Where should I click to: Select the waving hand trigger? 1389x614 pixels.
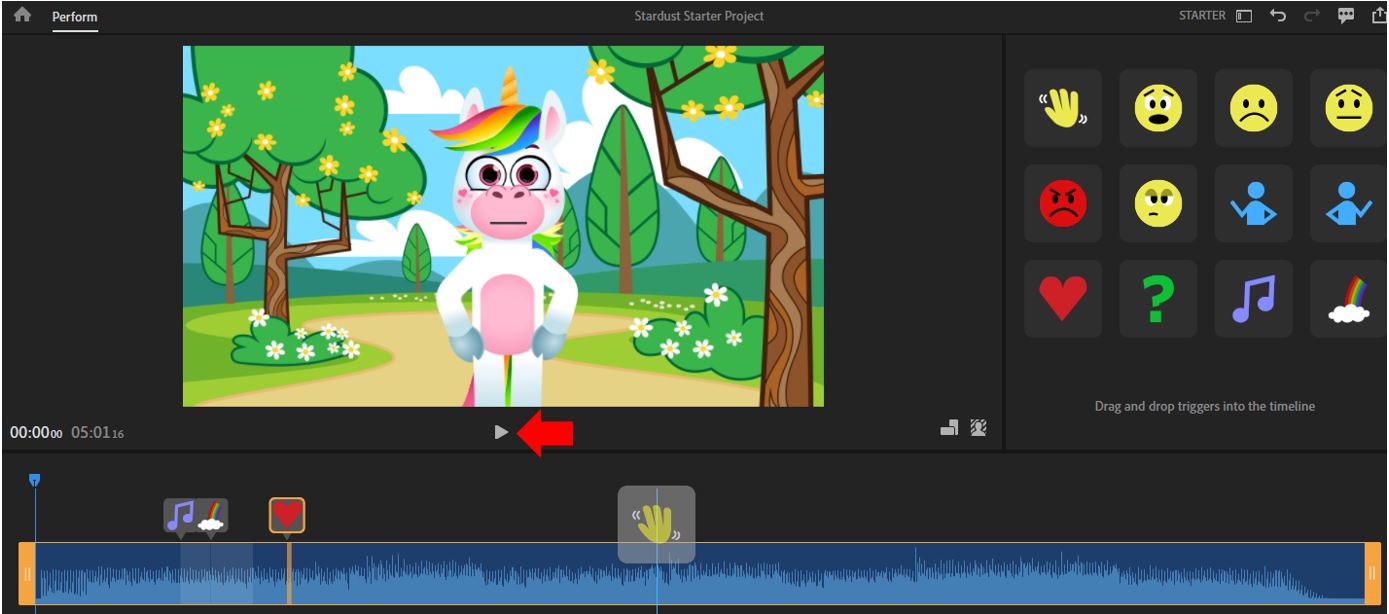pyautogui.click(x=1063, y=108)
